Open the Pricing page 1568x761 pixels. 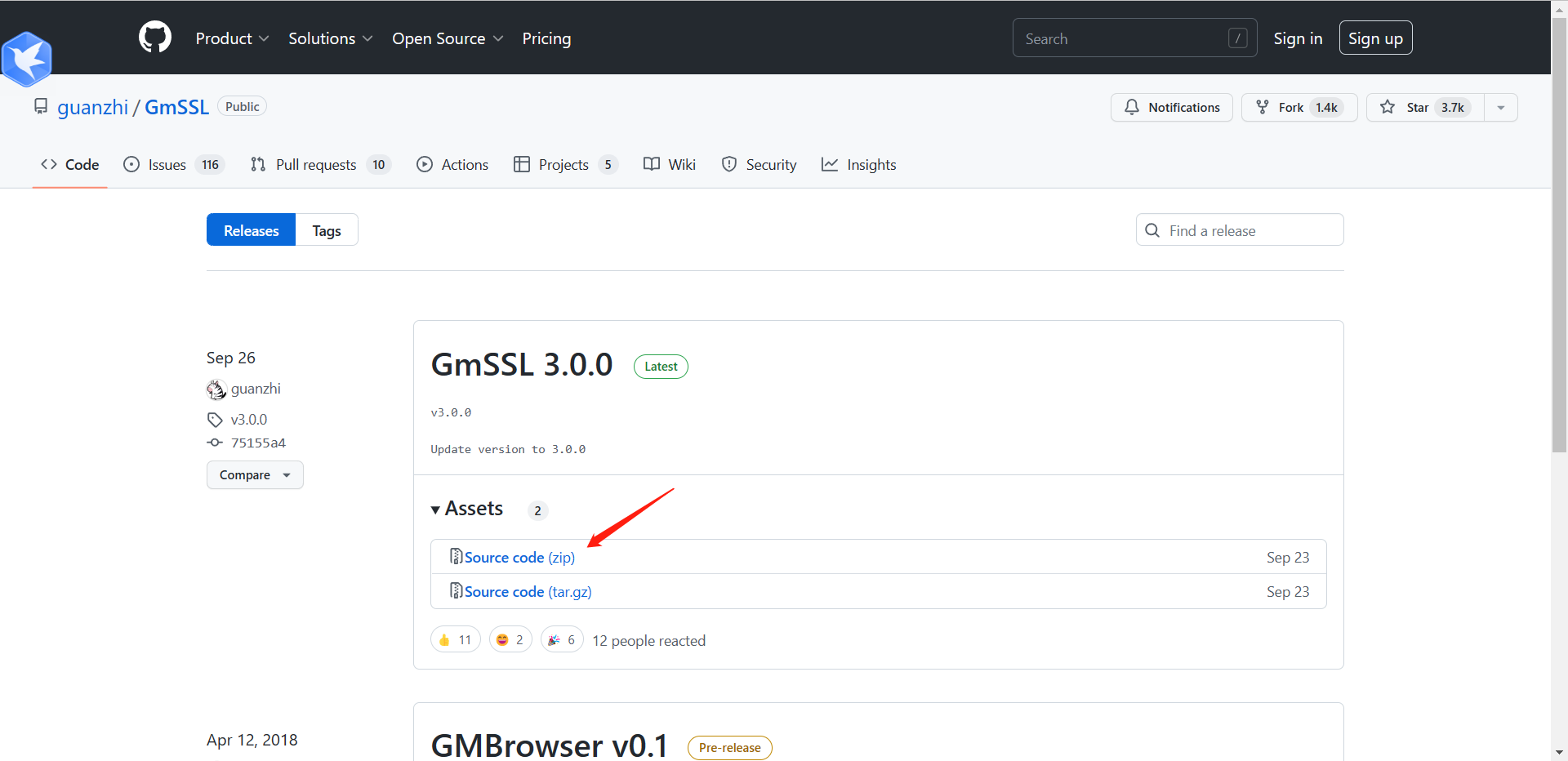pyautogui.click(x=546, y=38)
